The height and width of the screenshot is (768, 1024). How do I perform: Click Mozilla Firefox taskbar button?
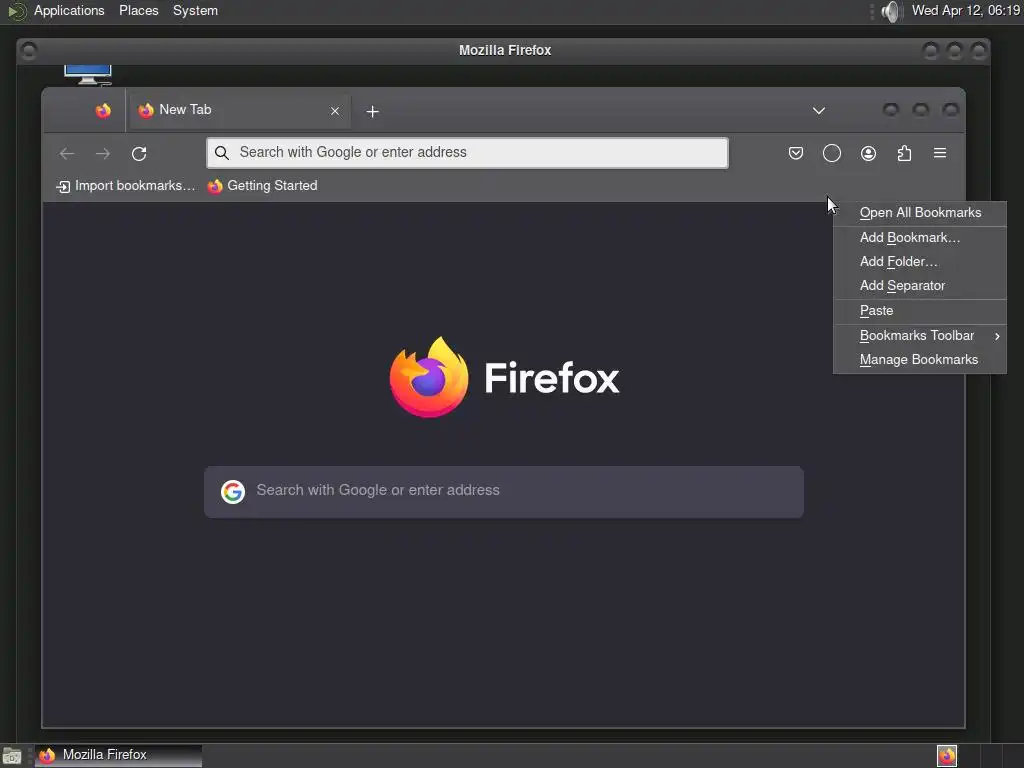119,756
